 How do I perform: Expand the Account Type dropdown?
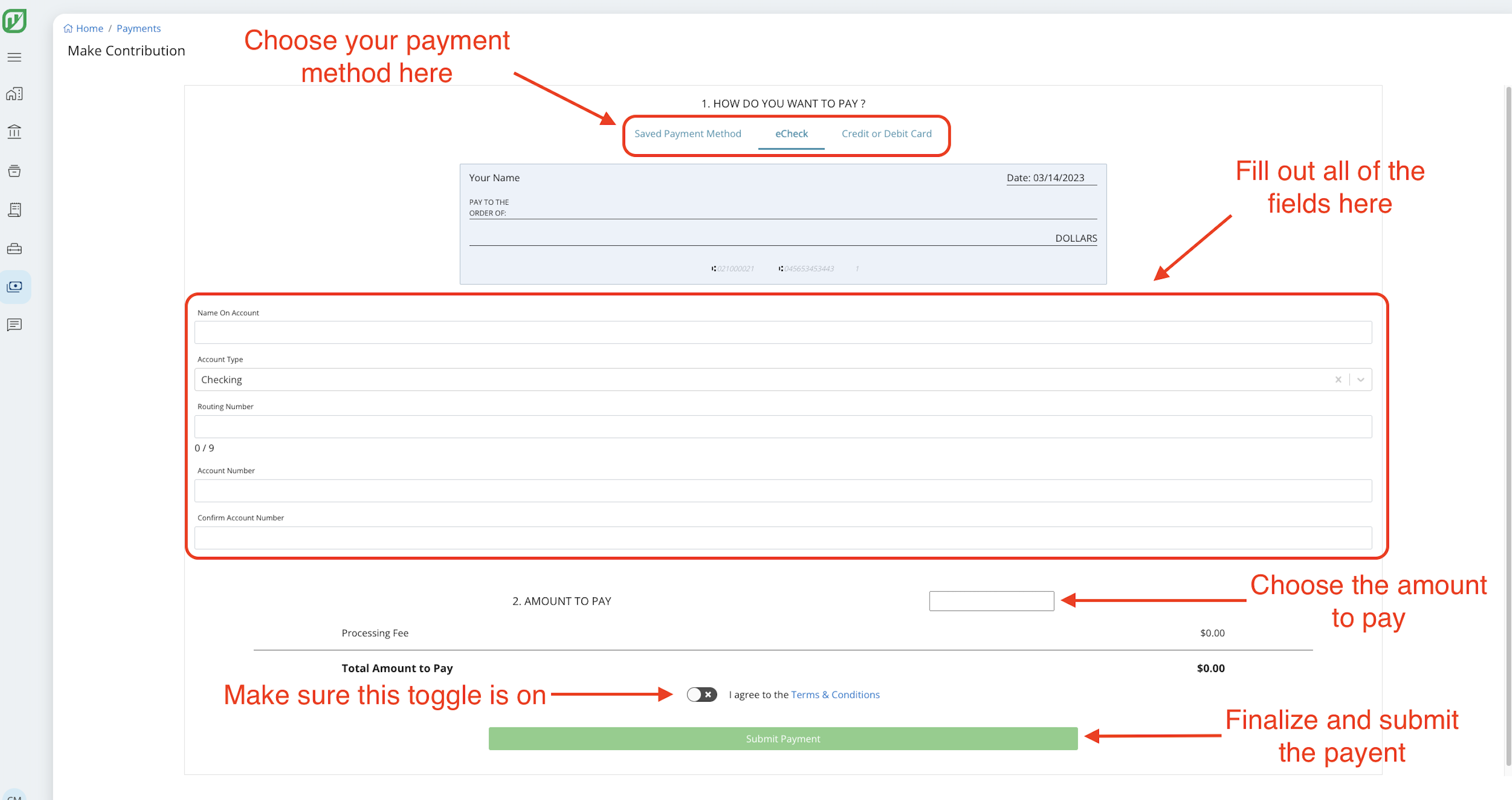pyautogui.click(x=1360, y=379)
